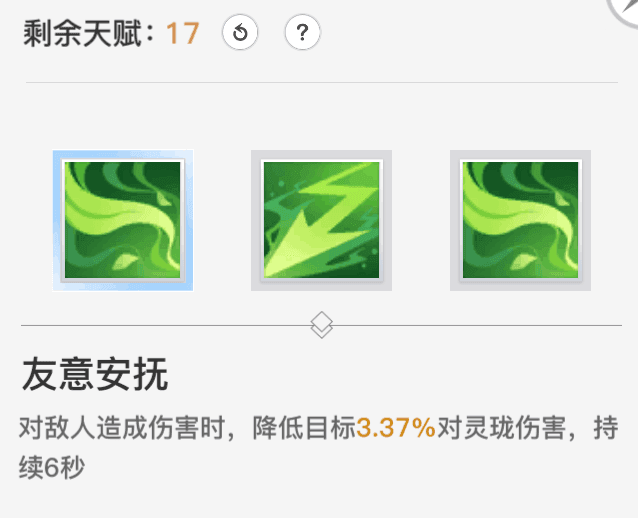Click the 降低目标 phrase before the percentage
Screen dimensions: 638x518
(x=304, y=428)
